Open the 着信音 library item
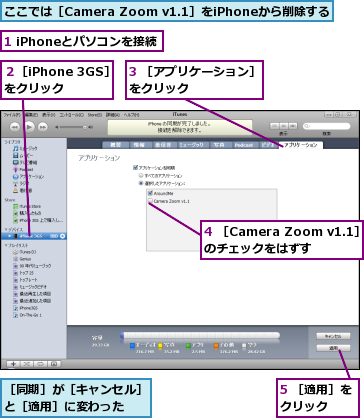The width and height of the screenshot is (364, 418). point(23,191)
